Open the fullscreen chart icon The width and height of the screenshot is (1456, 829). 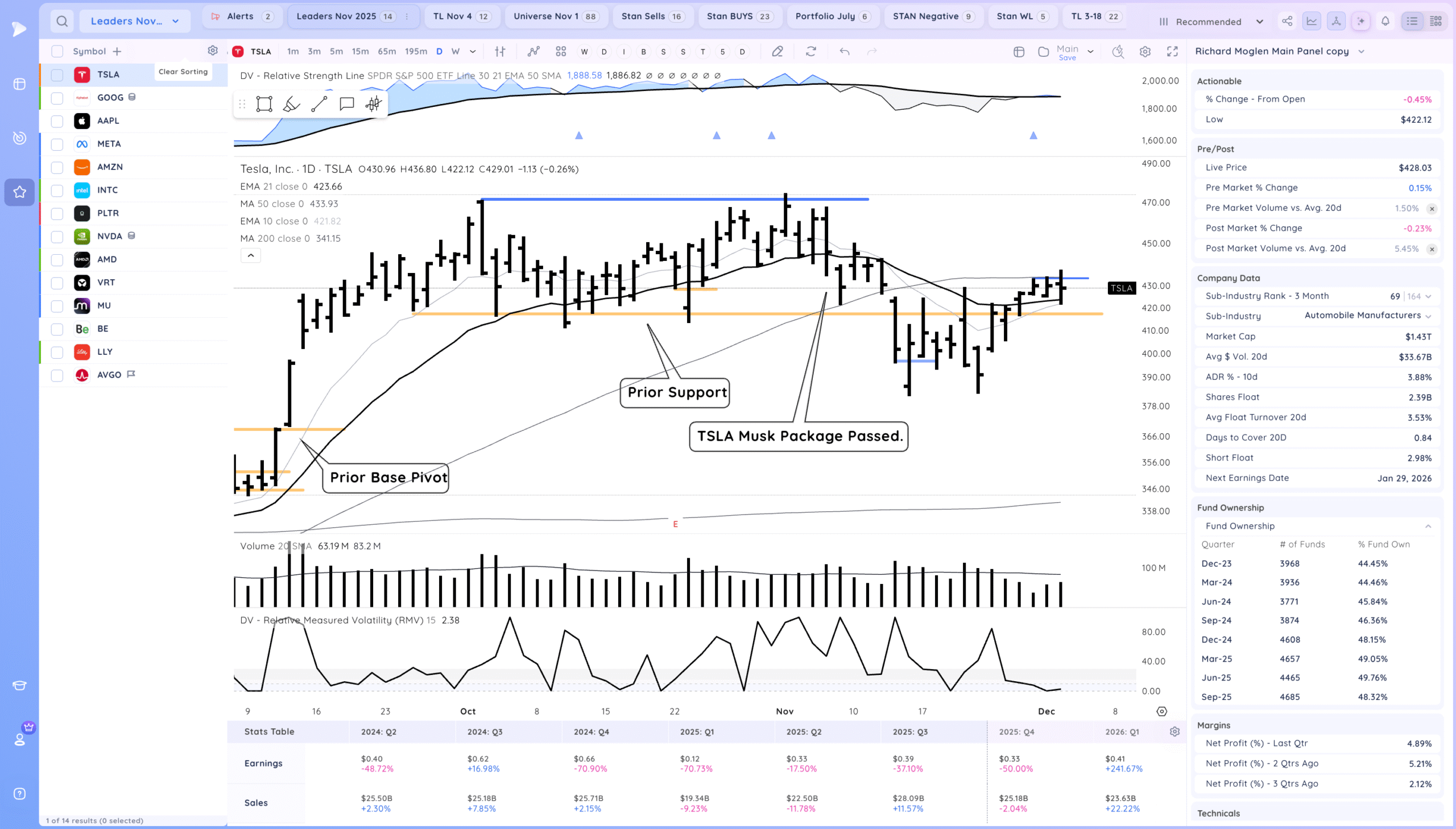point(1172,52)
